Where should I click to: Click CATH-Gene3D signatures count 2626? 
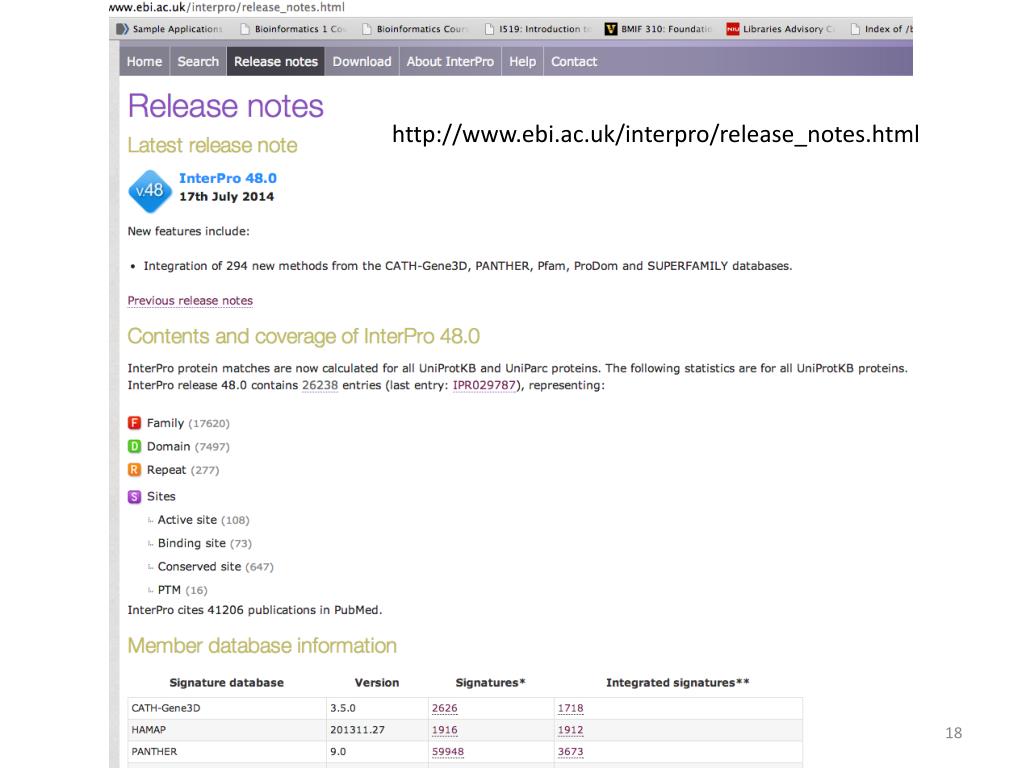[x=445, y=708]
